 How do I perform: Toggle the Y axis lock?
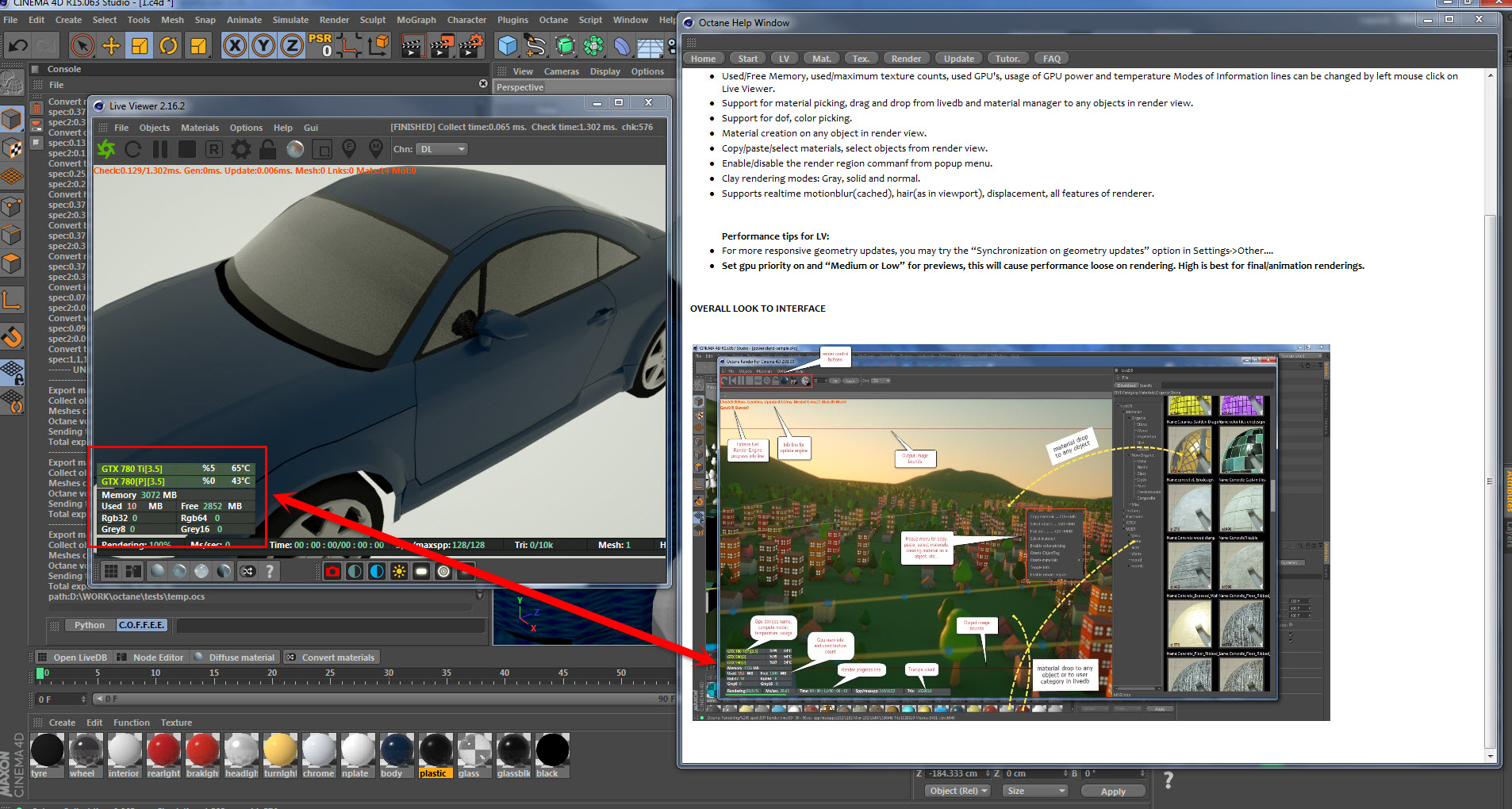(263, 46)
